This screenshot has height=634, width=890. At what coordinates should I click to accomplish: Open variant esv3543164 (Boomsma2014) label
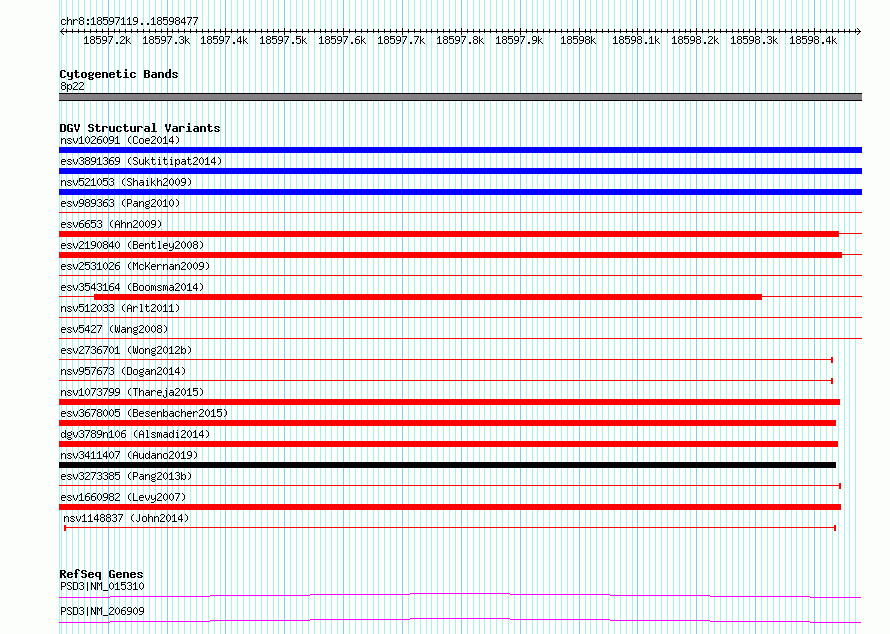pos(132,287)
